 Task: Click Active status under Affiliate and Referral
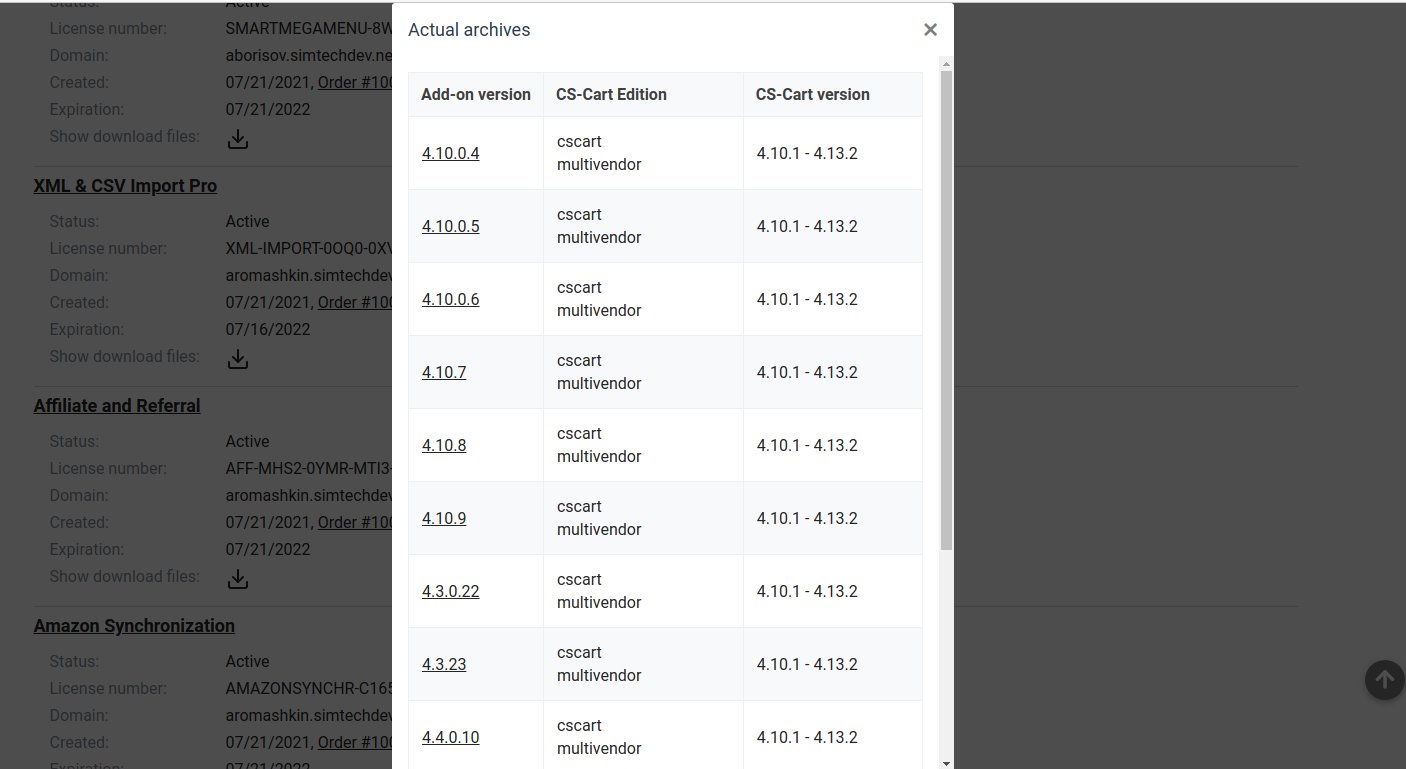tap(247, 441)
